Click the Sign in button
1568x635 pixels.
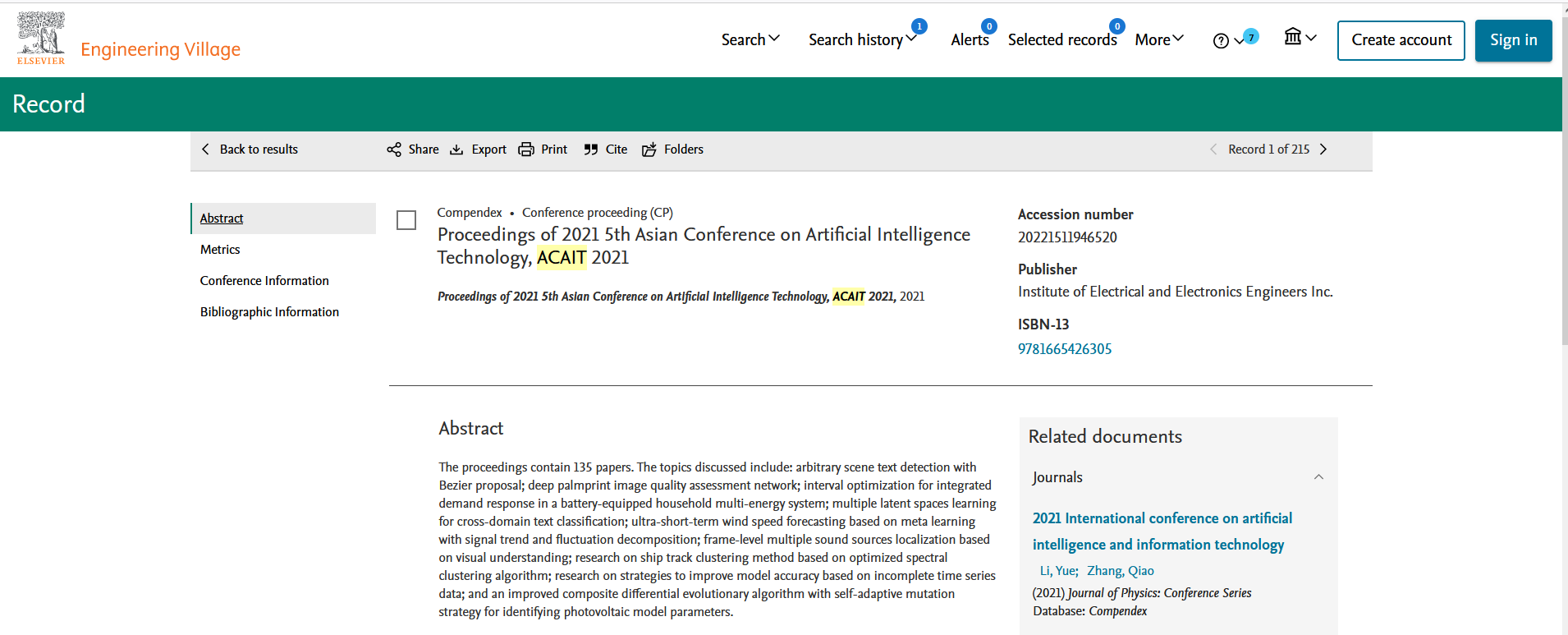click(1513, 40)
